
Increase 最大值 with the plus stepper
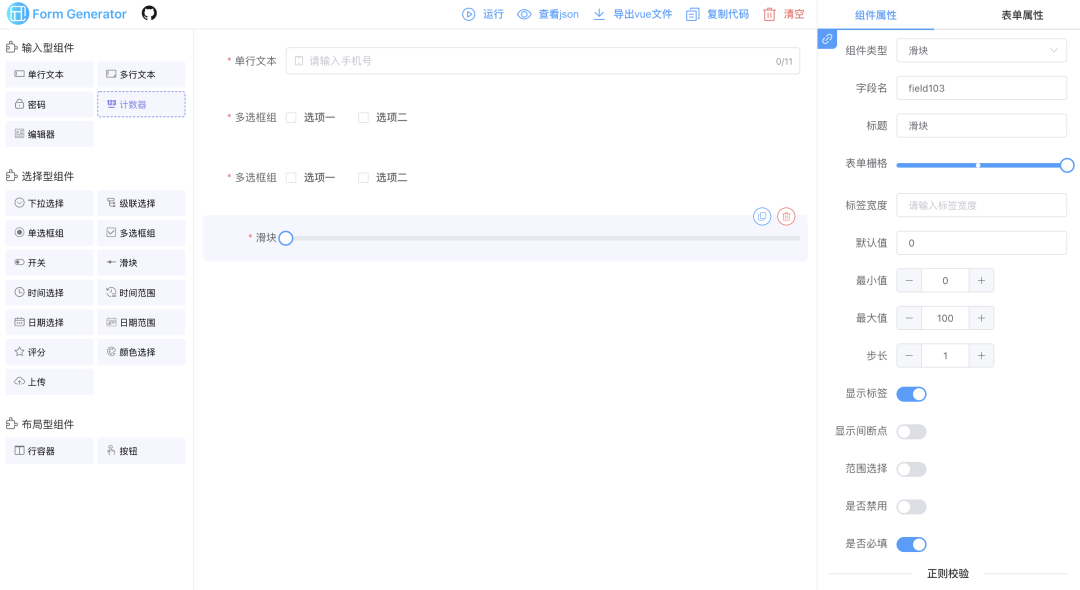981,317
